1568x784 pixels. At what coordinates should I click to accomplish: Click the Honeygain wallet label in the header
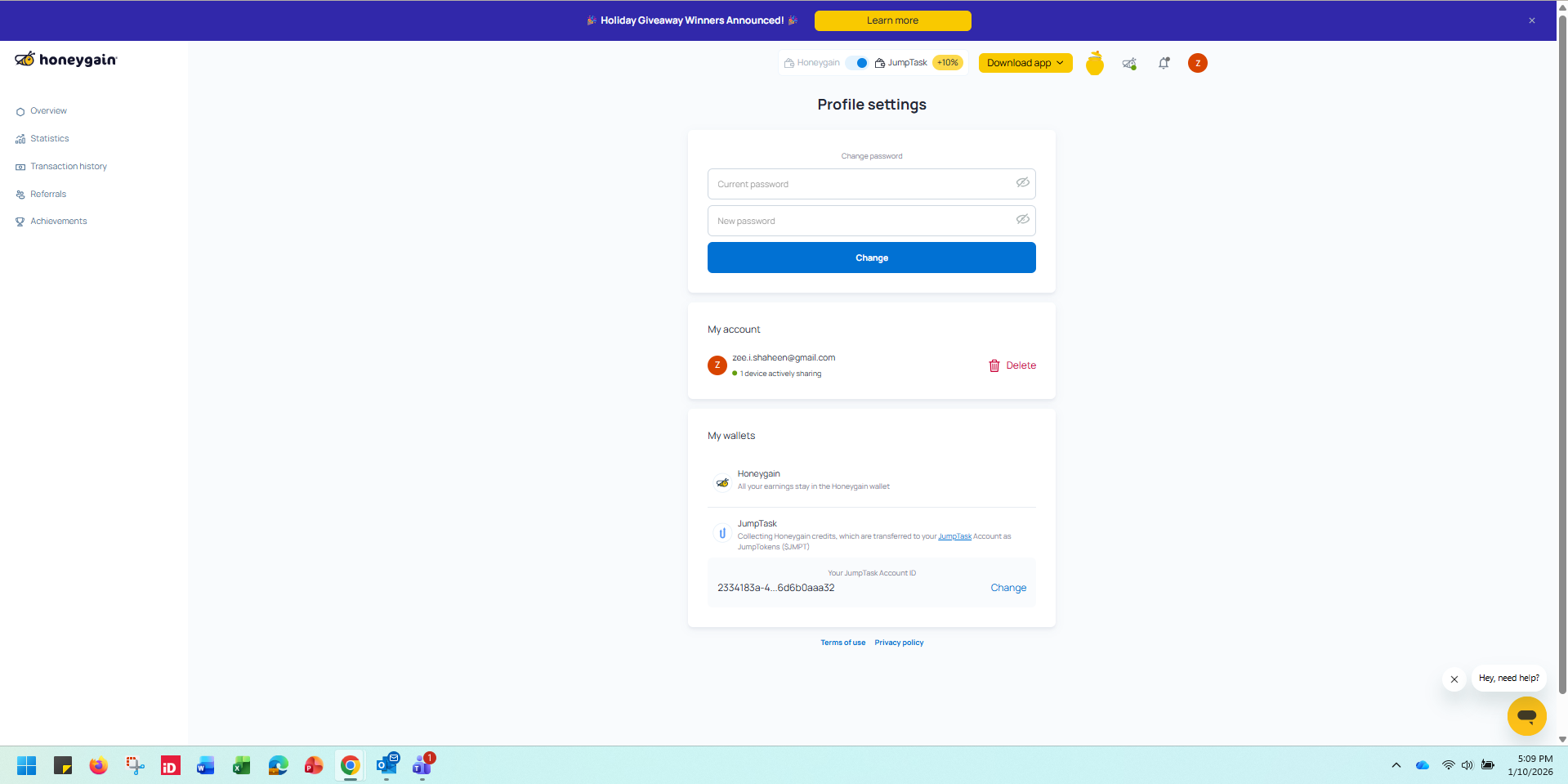[x=812, y=63]
